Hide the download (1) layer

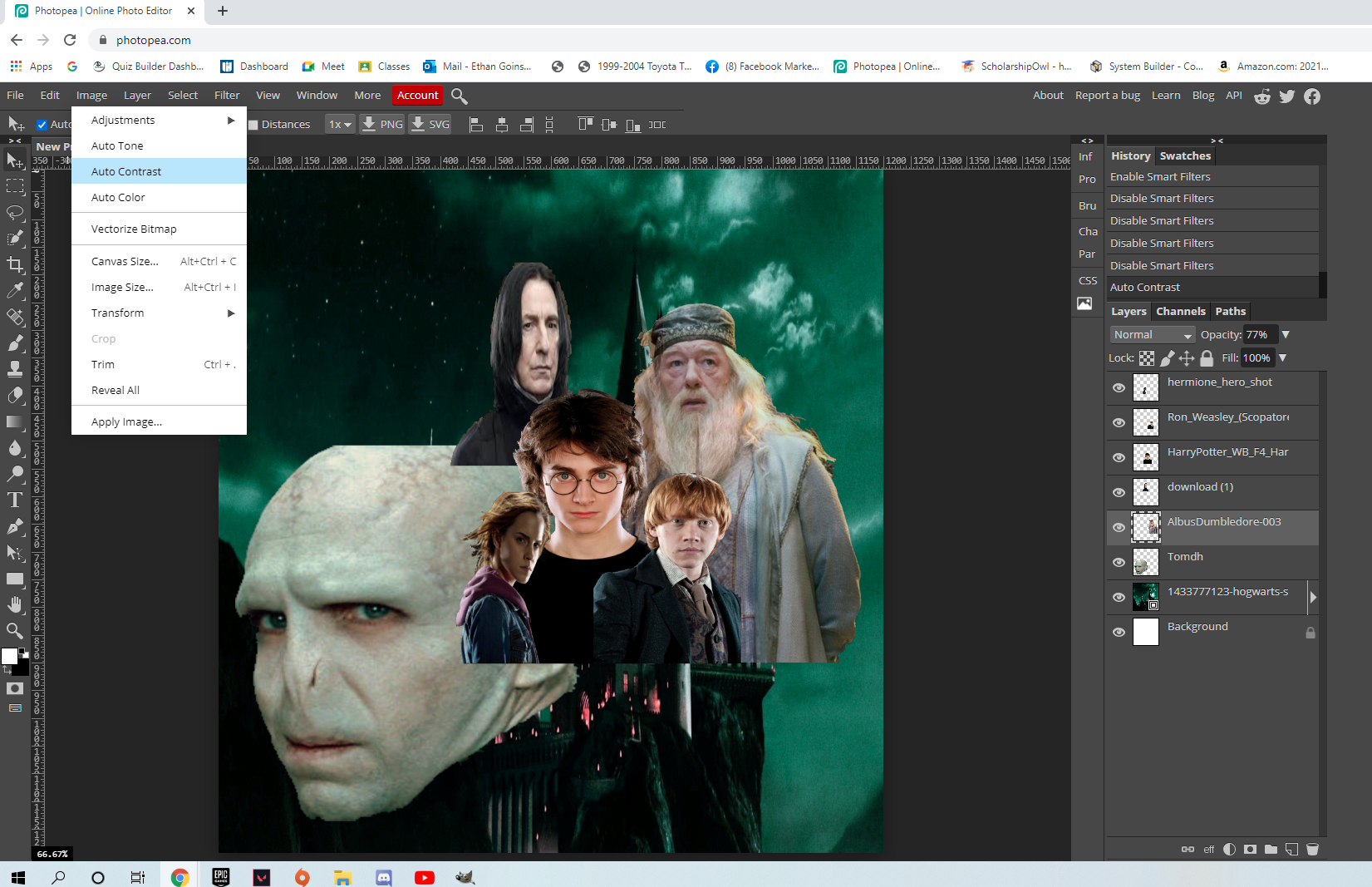coord(1119,492)
